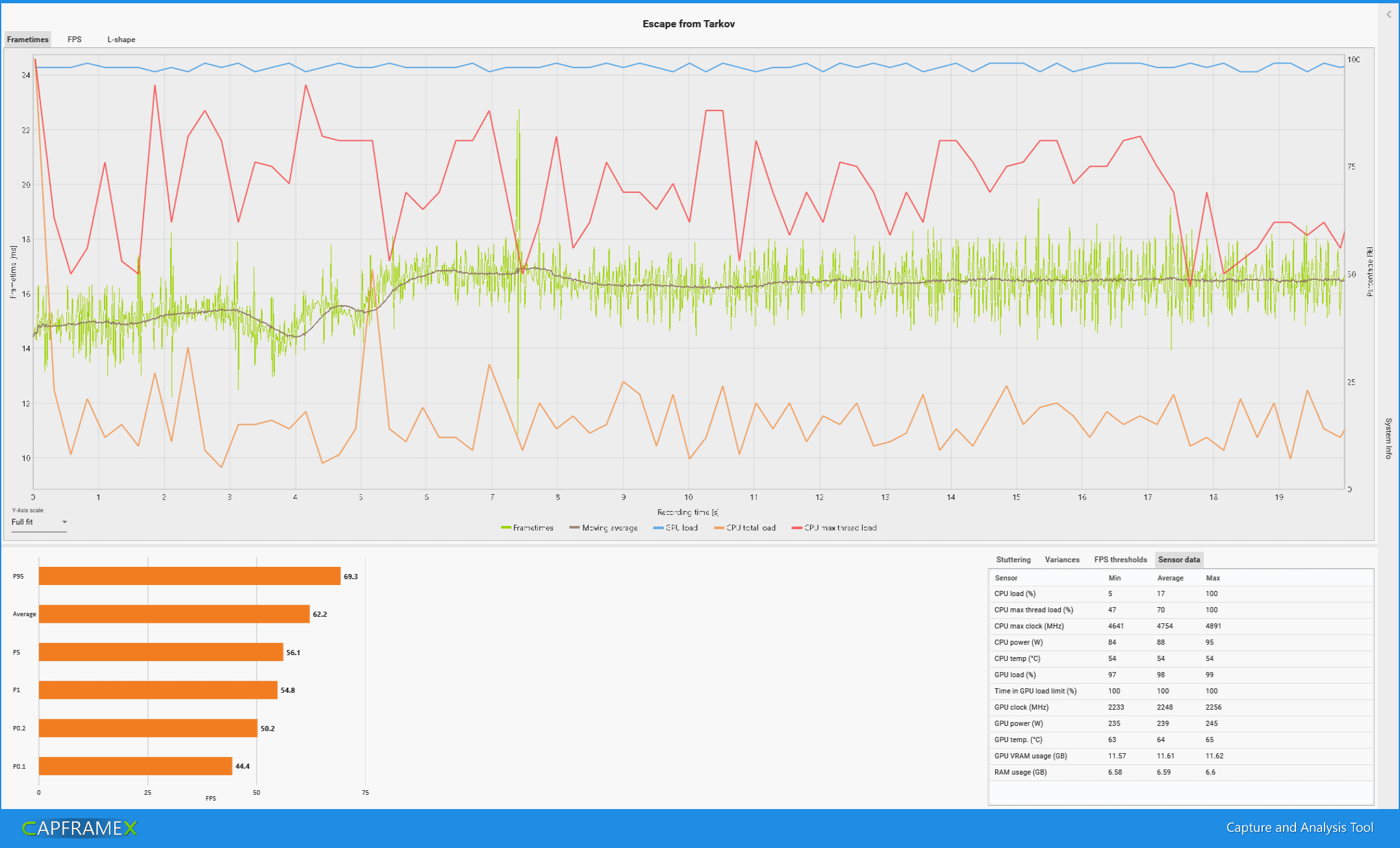This screenshot has height=848, width=1400.
Task: Select the GPU VRAM usage (GB) row
Action: point(1180,756)
